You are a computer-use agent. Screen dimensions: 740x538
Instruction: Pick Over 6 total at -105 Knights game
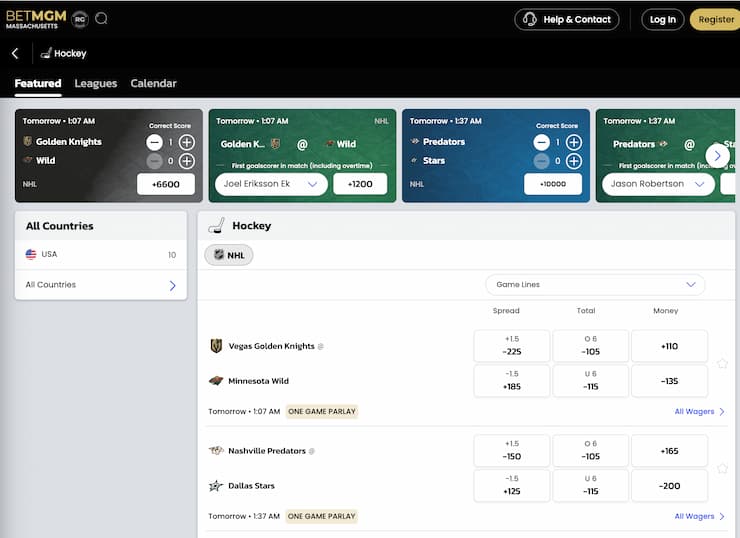coord(590,346)
